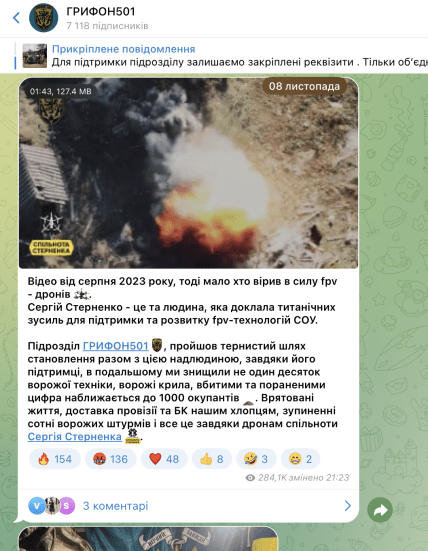Follow the Сергія Стерненка hyperlink

pos(74,436)
